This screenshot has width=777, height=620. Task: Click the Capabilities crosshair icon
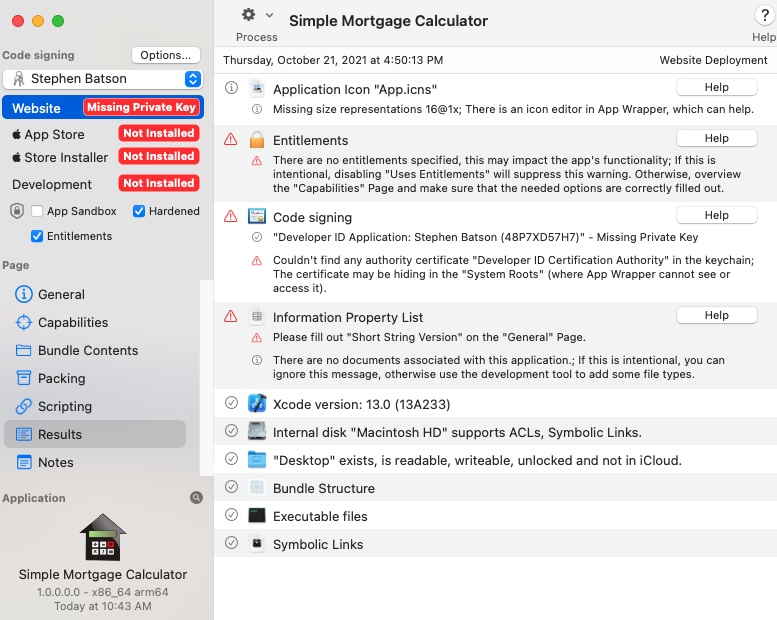click(24, 322)
